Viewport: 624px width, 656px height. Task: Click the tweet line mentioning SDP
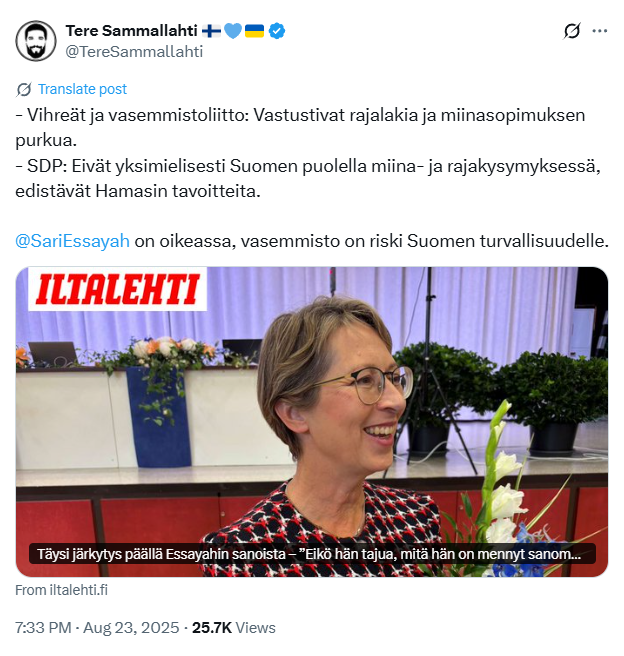[x=308, y=179]
